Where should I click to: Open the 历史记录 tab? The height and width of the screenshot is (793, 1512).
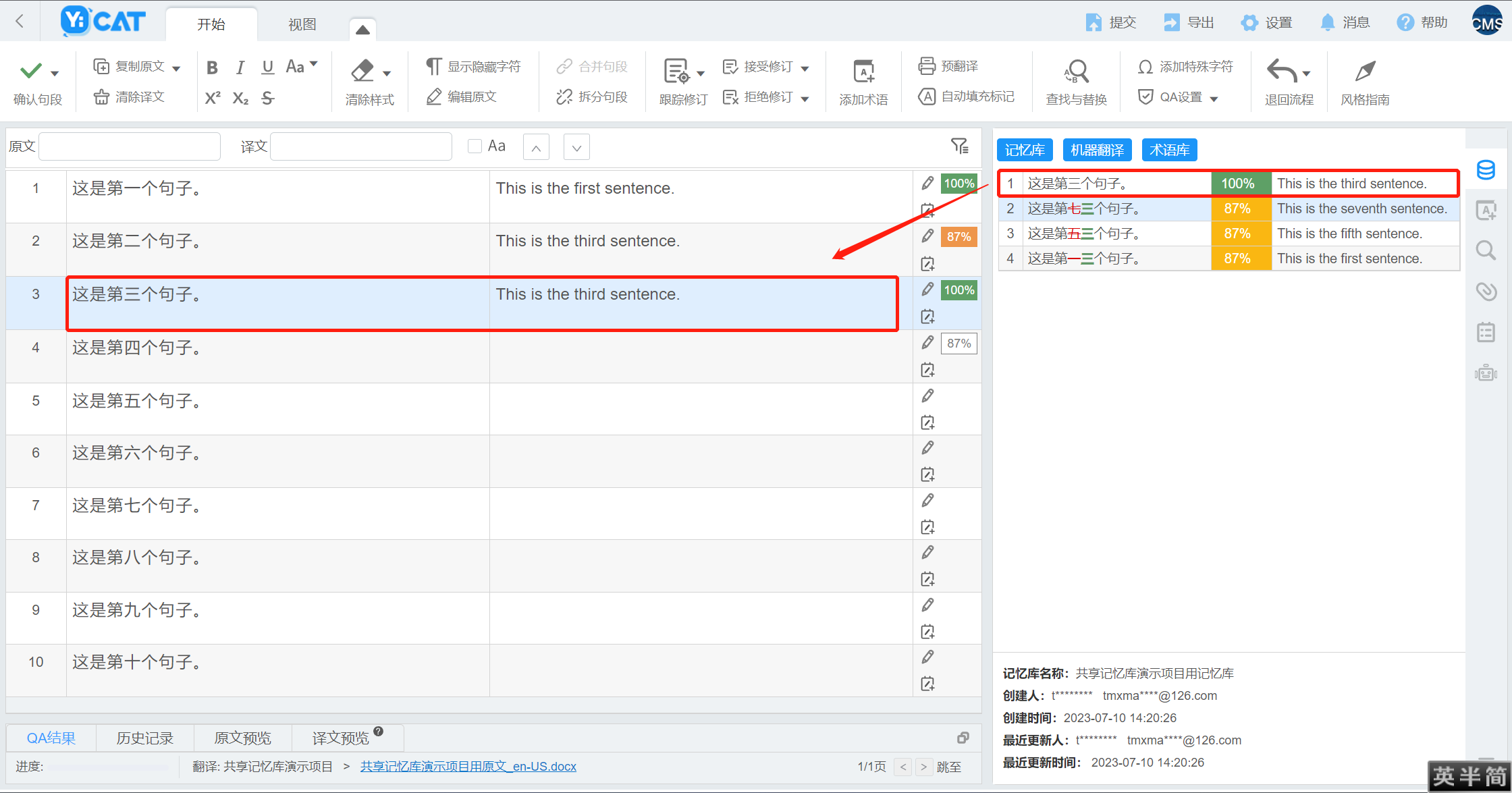[x=144, y=738]
